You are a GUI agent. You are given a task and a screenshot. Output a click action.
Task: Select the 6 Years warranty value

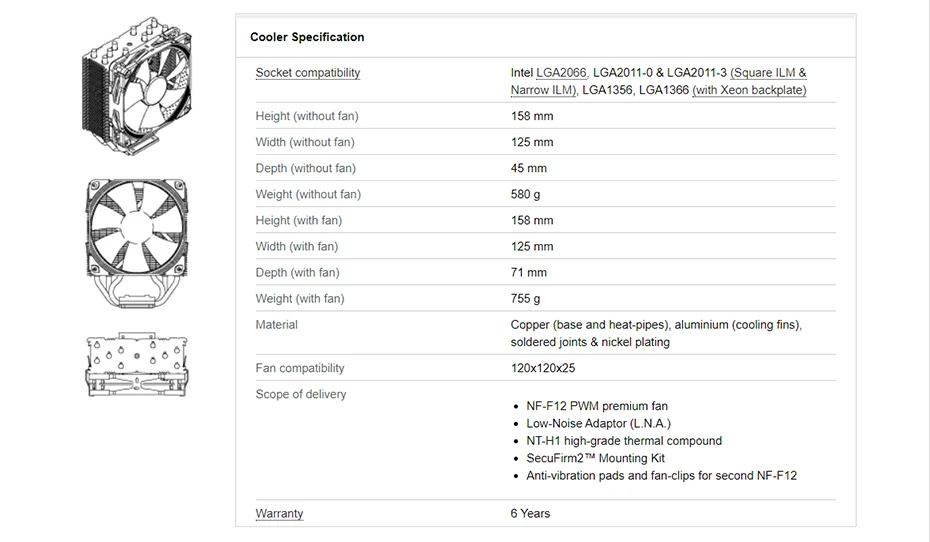coord(530,514)
